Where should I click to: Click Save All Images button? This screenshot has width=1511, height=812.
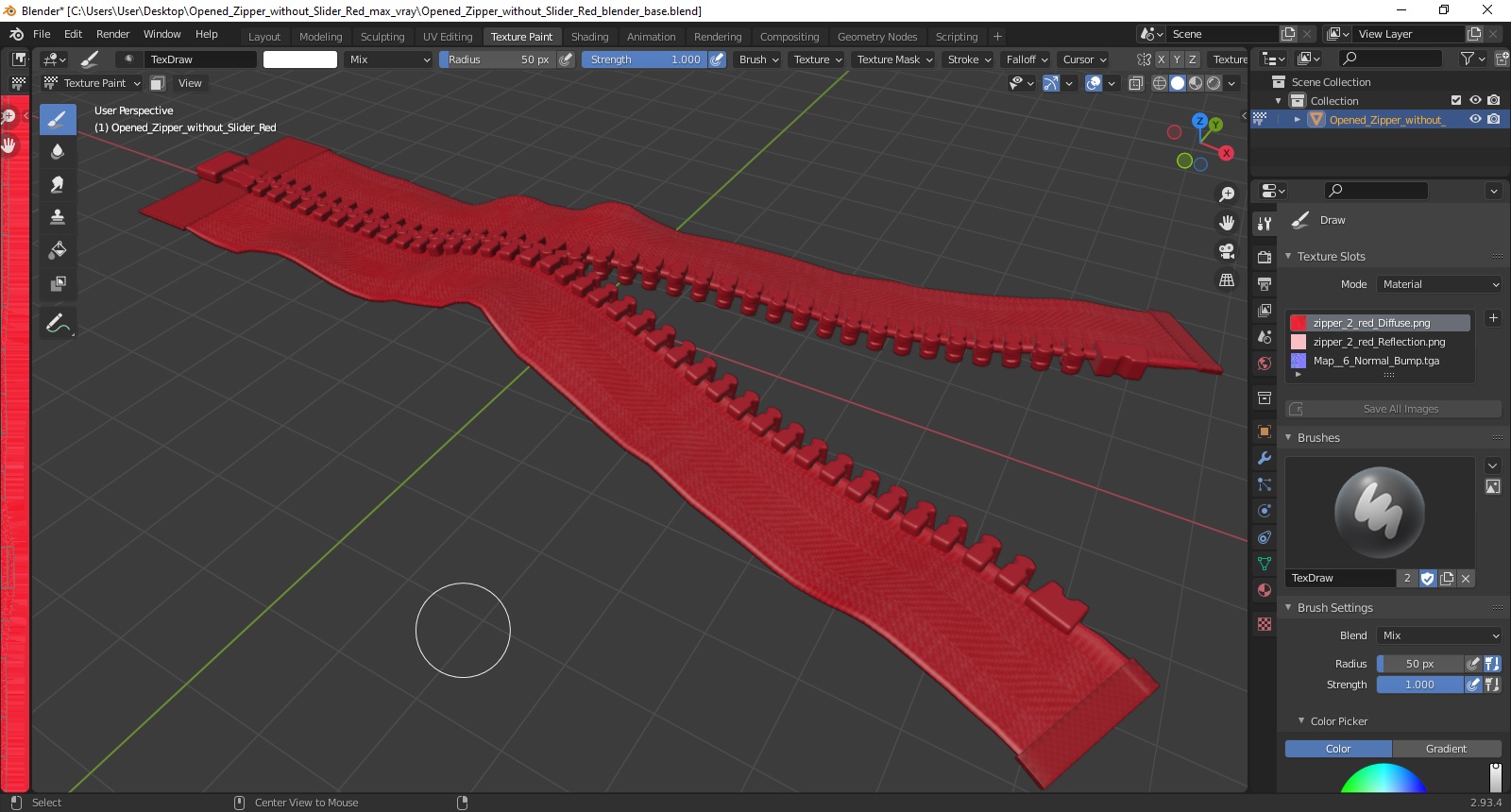pos(1393,409)
